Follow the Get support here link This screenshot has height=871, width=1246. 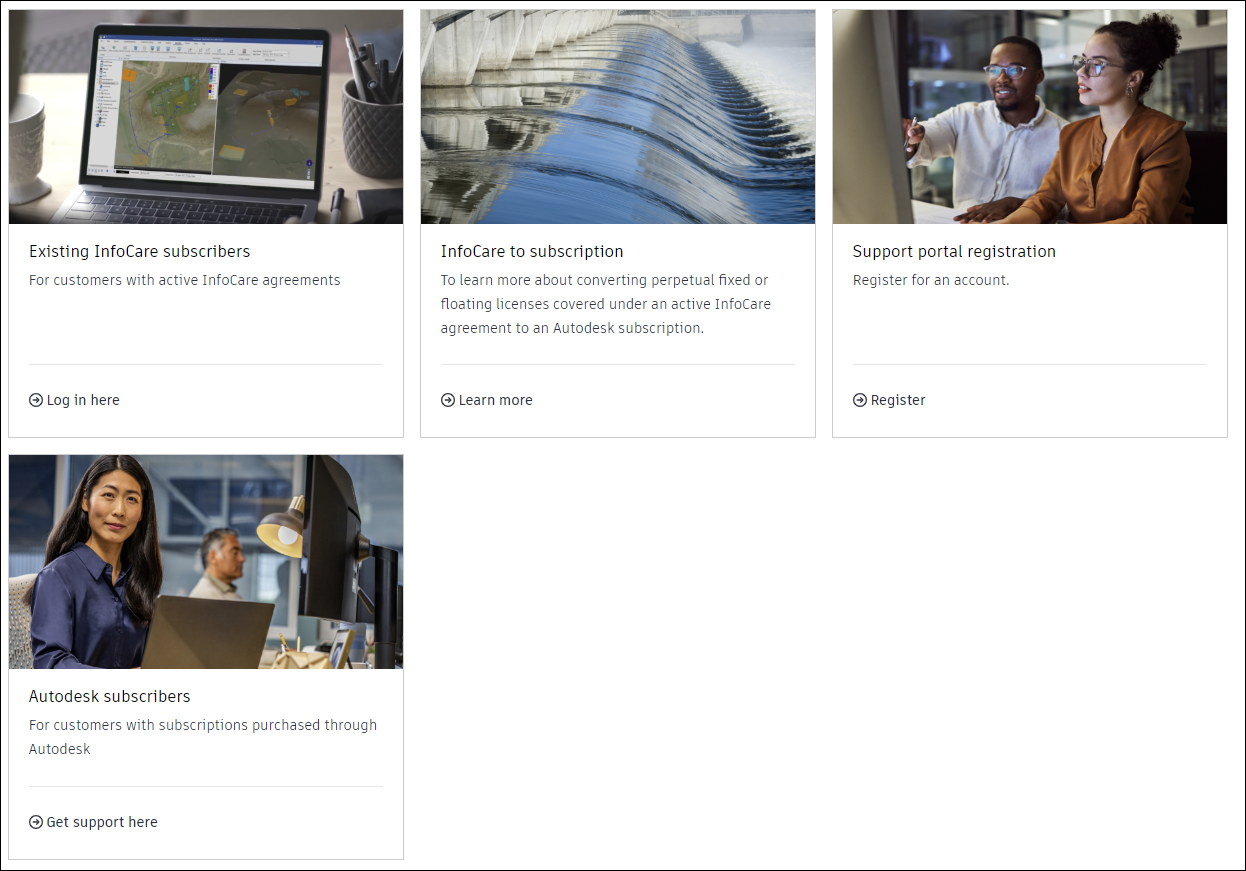tap(102, 822)
